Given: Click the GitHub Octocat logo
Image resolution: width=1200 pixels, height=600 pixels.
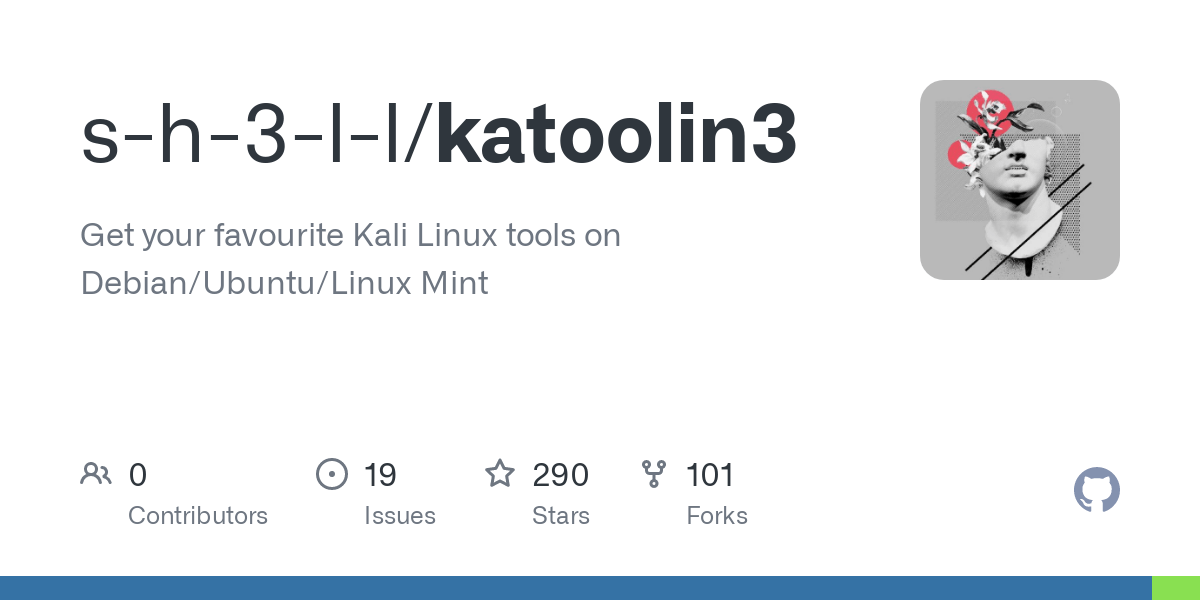Looking at the screenshot, I should coord(1096,490).
